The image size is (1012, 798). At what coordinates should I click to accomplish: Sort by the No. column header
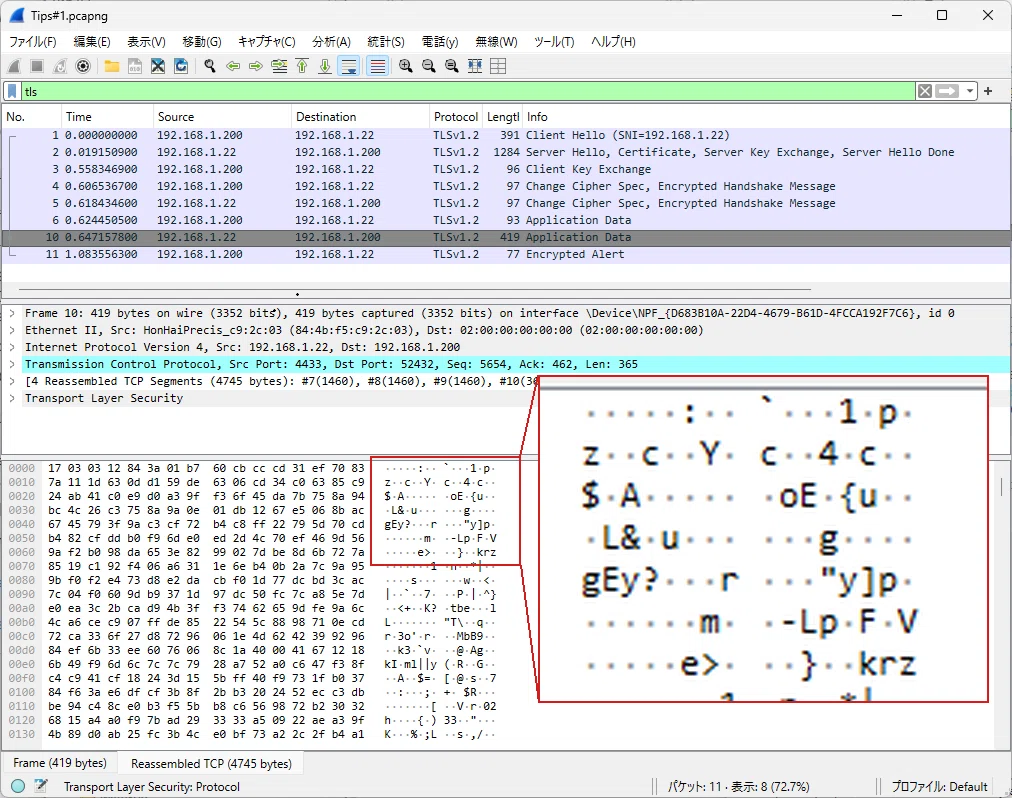click(x=32, y=117)
